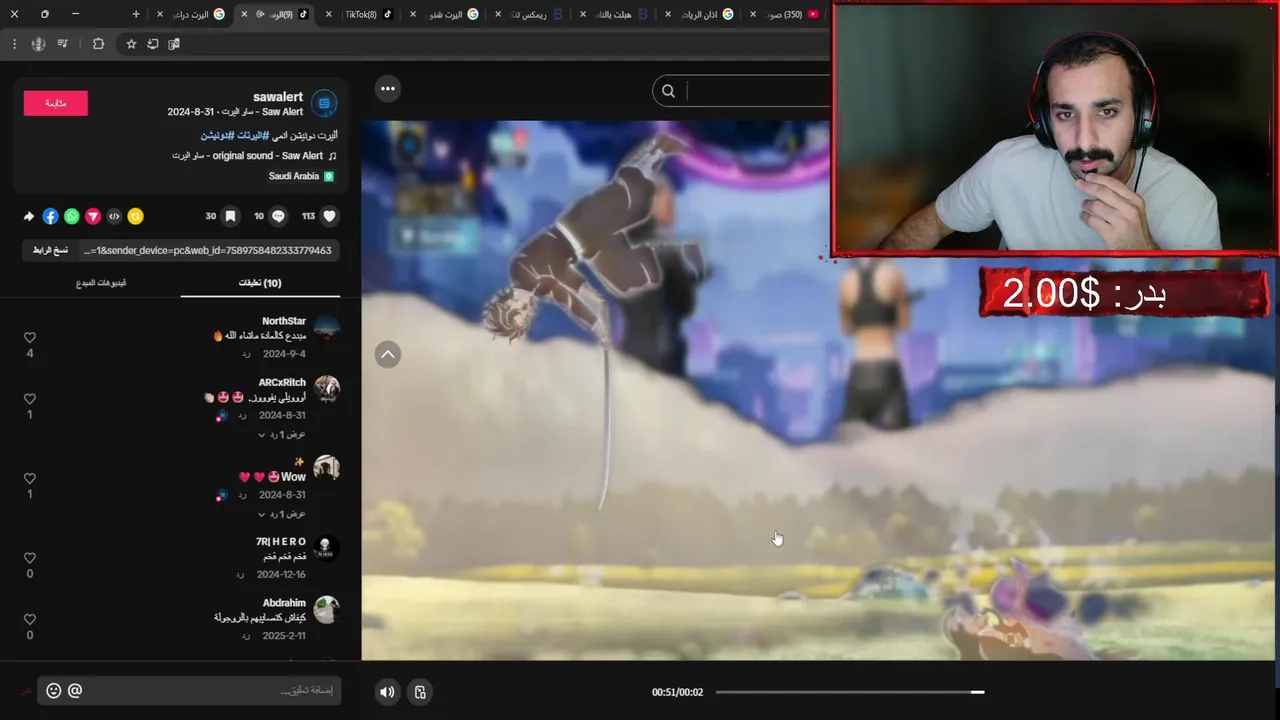1280x720 pixels.
Task: Seek on the video progress bar
Action: pyautogui.click(x=850, y=692)
